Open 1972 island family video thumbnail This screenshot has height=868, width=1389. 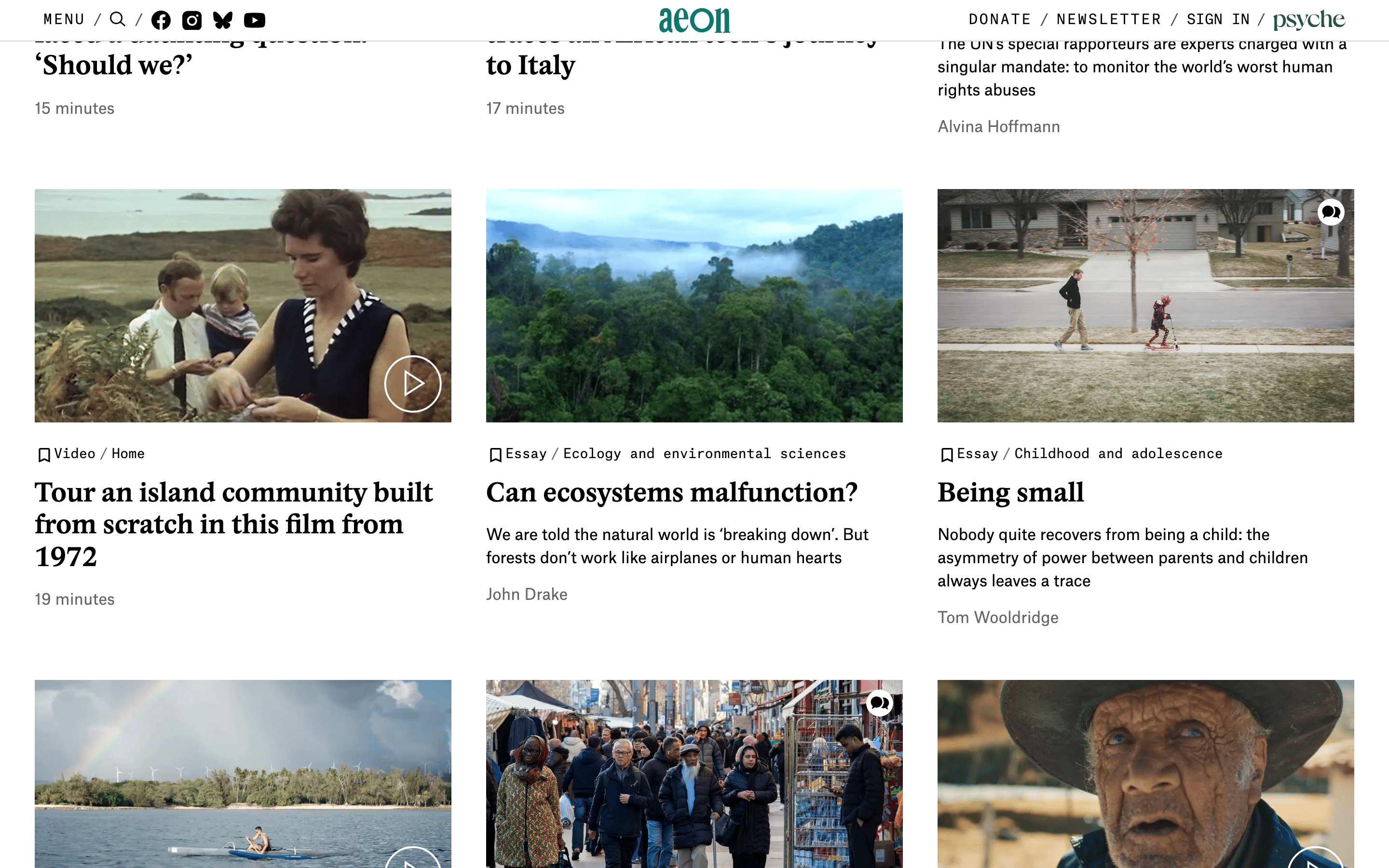243,306
